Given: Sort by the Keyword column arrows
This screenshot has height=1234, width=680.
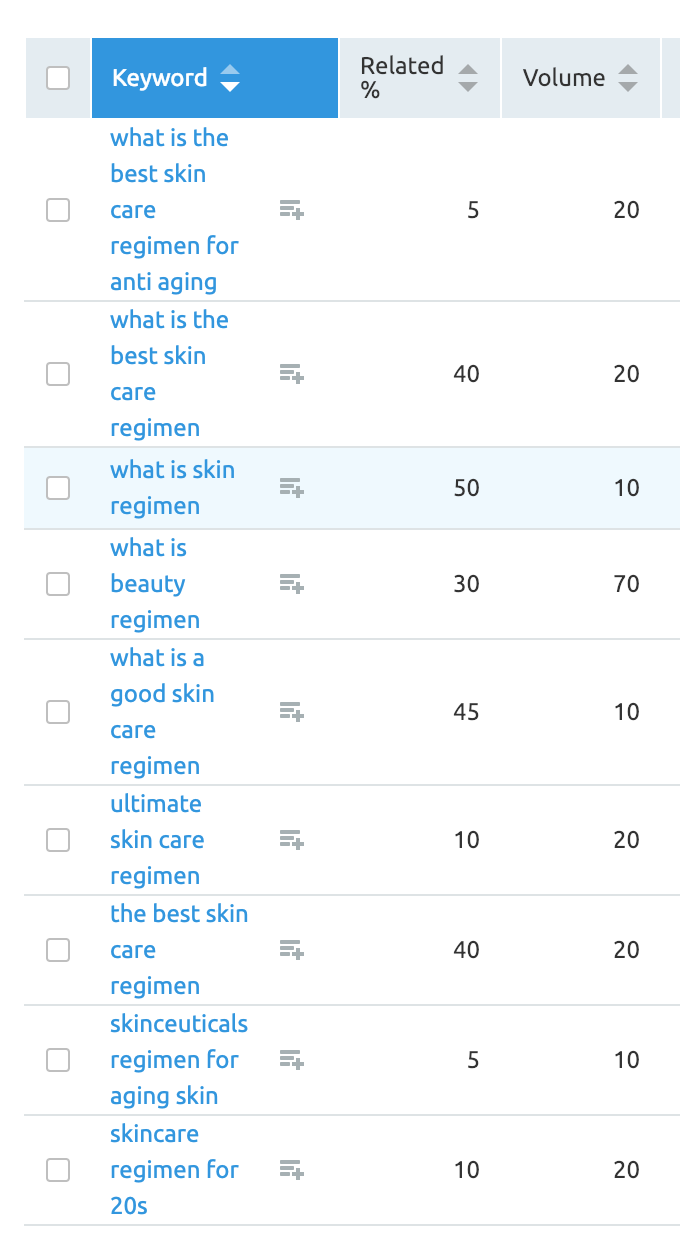Looking at the screenshot, I should pyautogui.click(x=230, y=78).
